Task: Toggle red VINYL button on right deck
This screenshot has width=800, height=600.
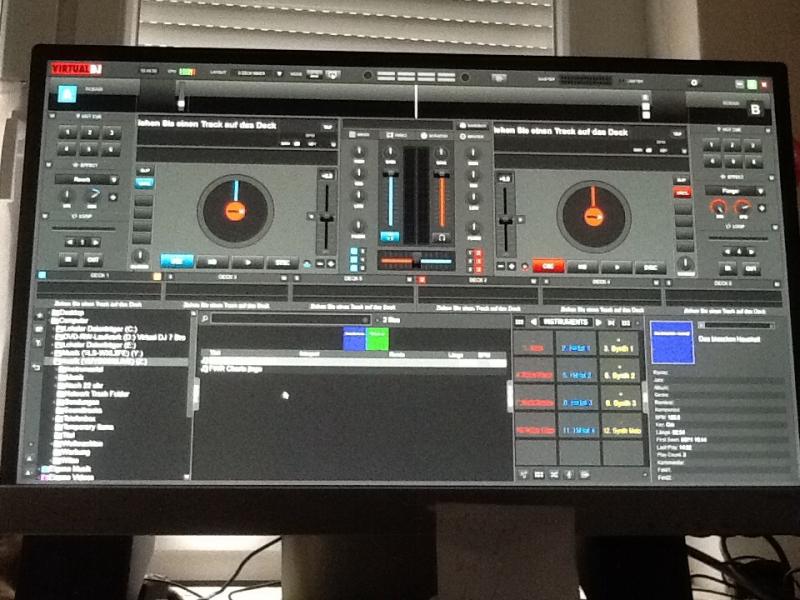Action: [x=682, y=192]
